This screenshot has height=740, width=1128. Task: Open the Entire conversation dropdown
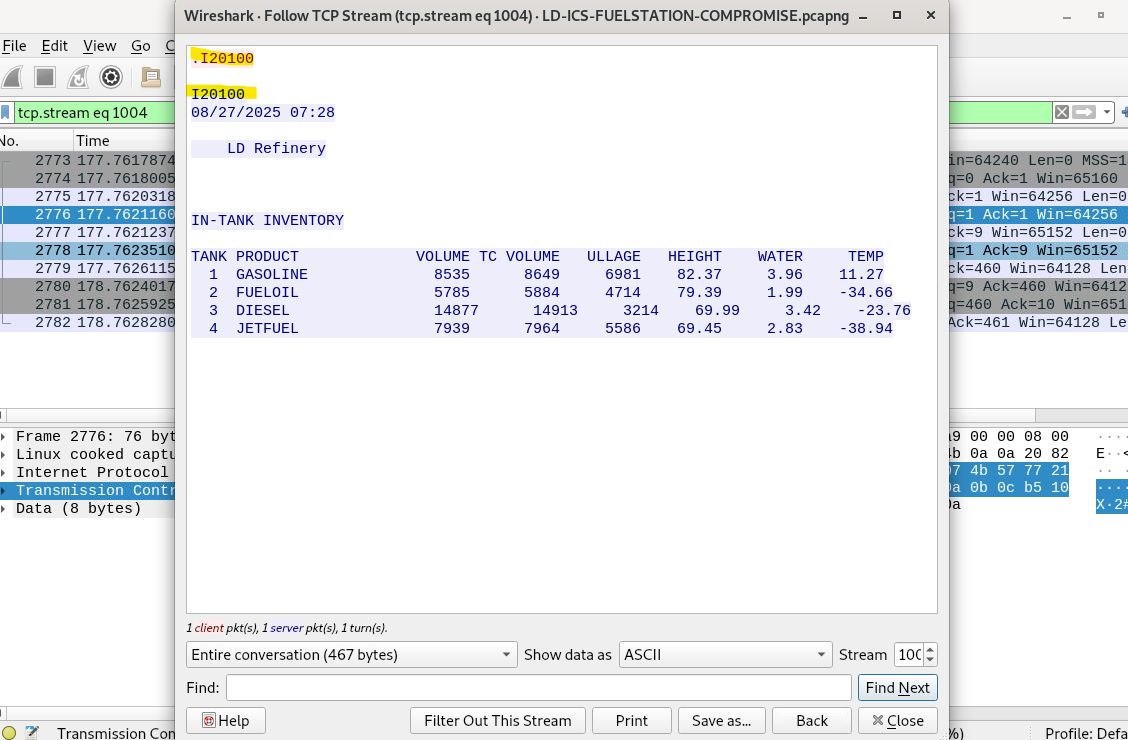[x=351, y=655]
